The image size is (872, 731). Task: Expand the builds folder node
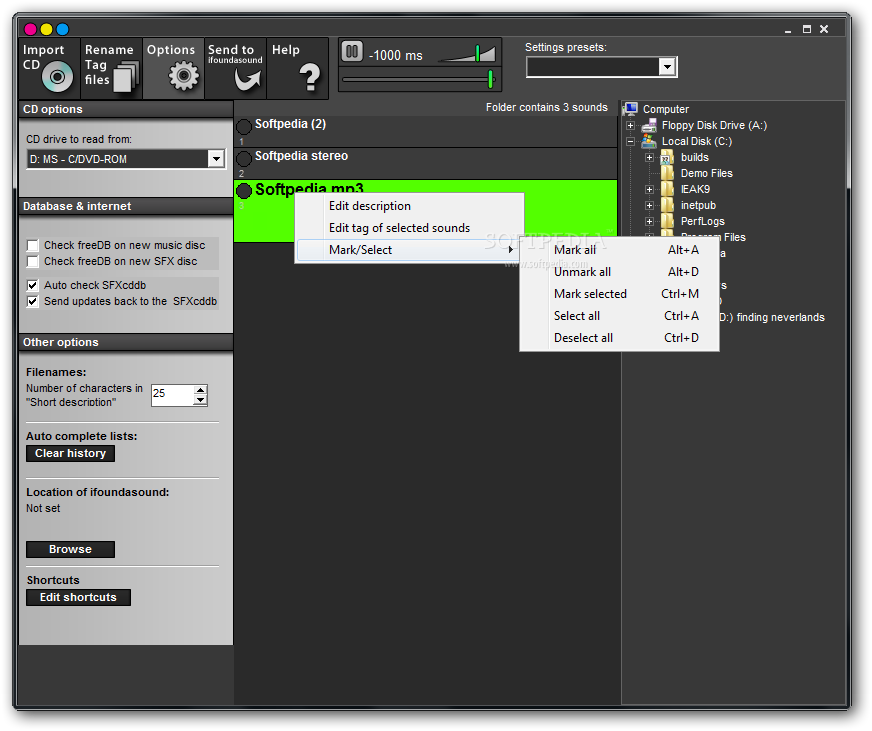[x=649, y=158]
